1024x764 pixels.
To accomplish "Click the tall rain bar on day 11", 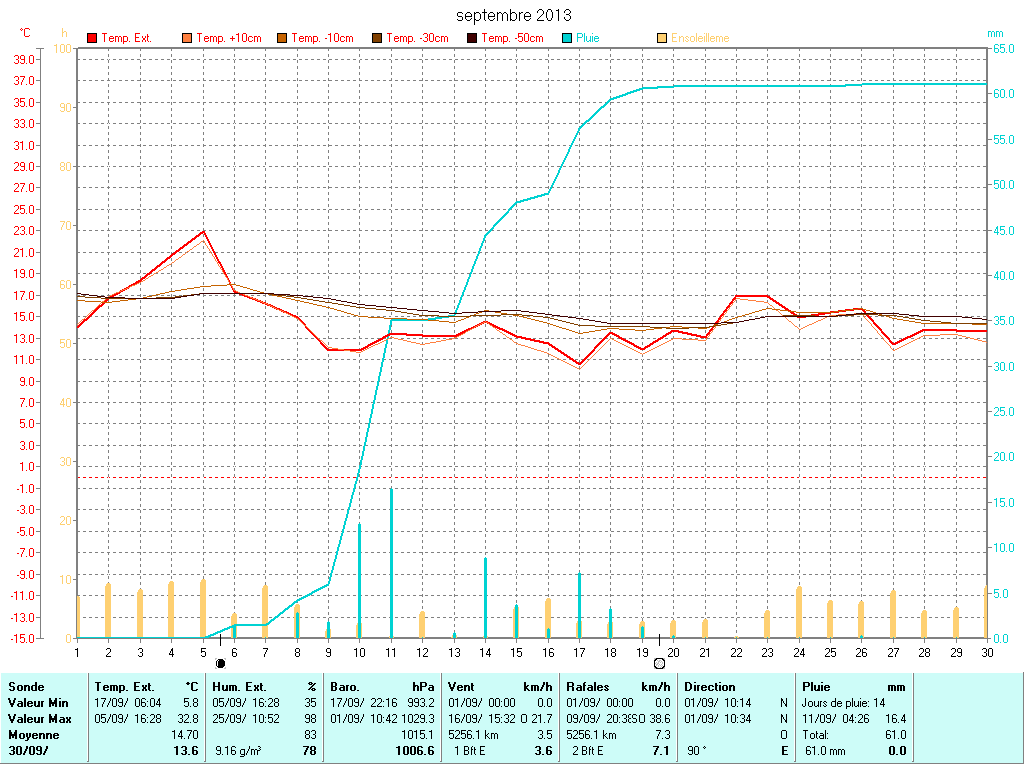I will [x=391, y=562].
